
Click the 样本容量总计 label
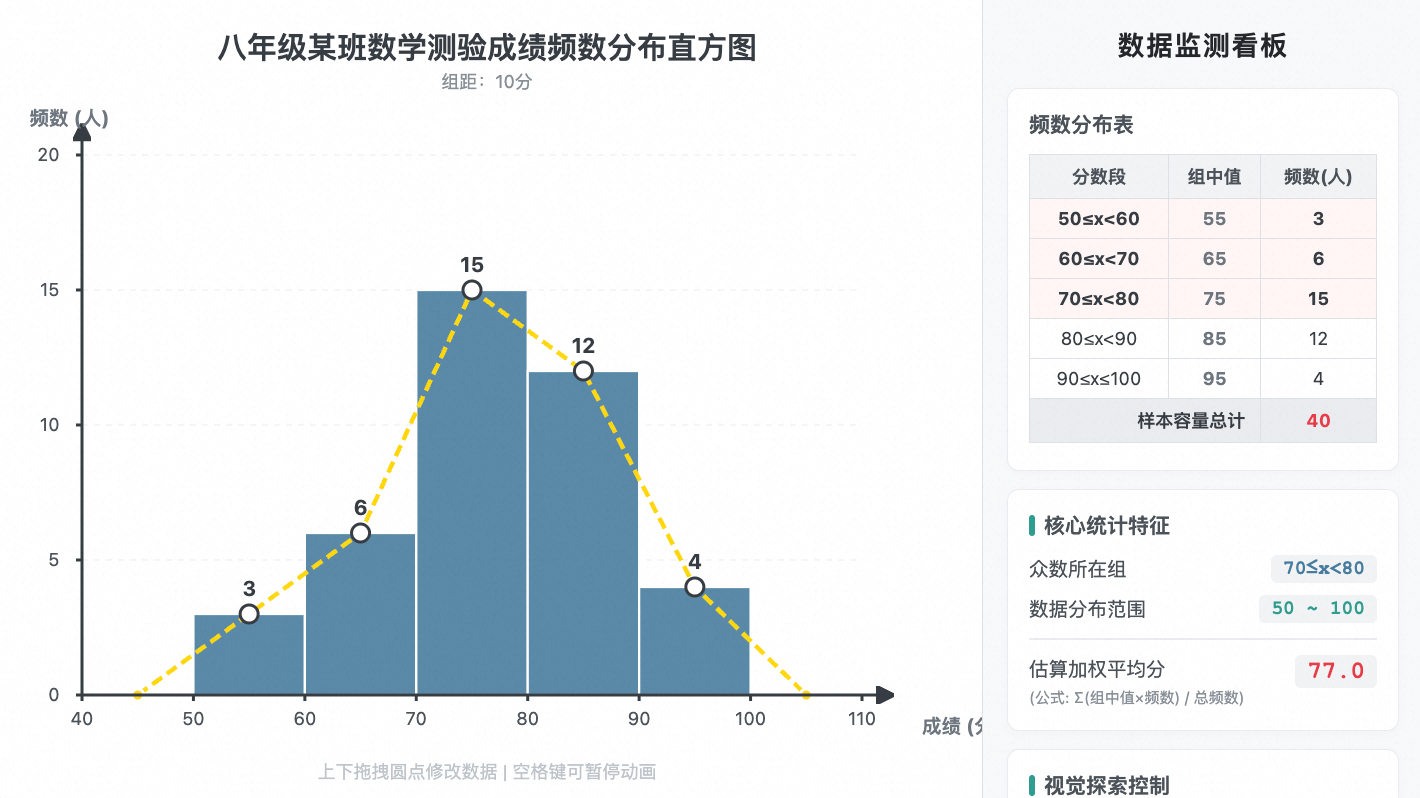1191,421
